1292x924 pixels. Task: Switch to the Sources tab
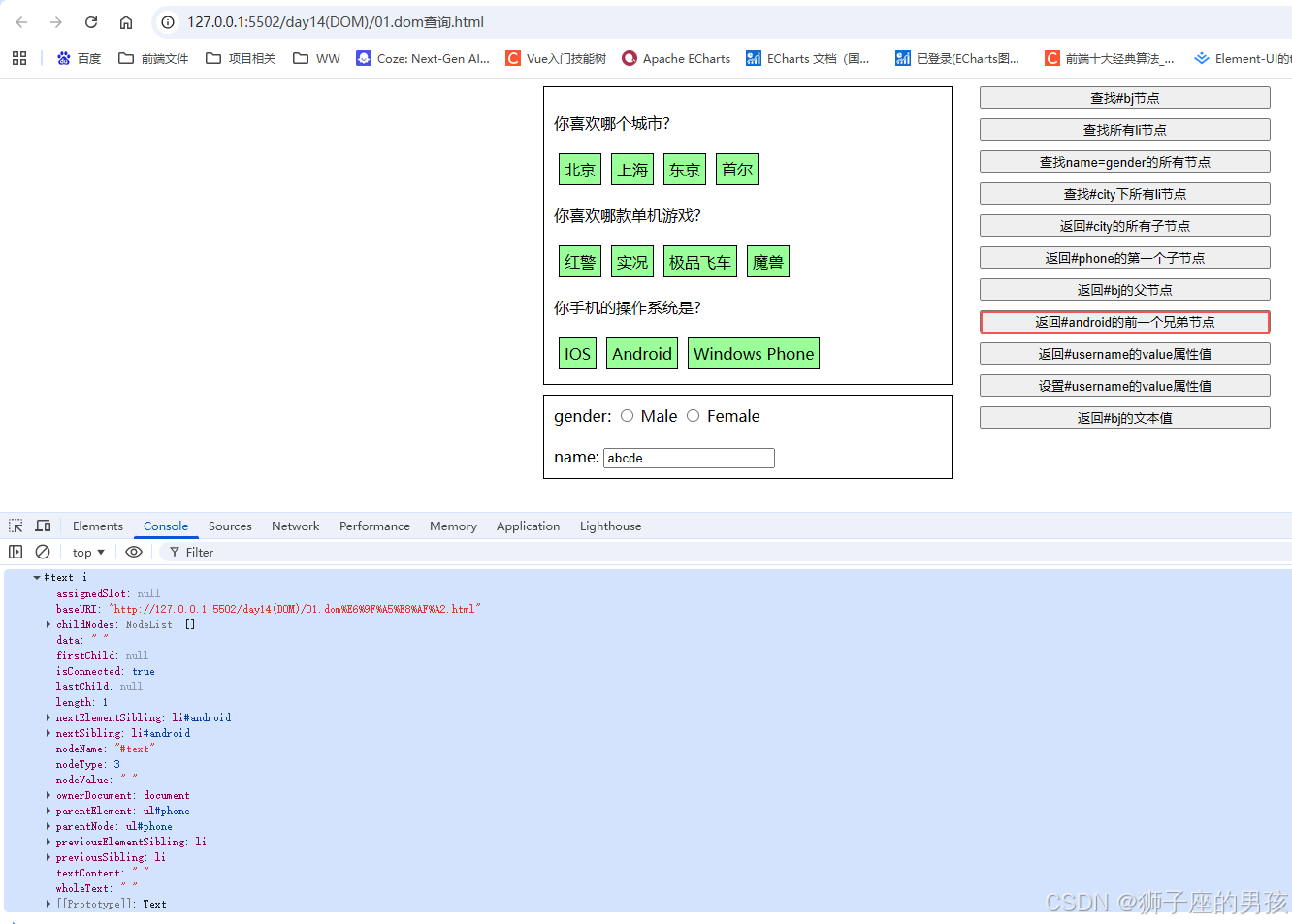tap(230, 526)
